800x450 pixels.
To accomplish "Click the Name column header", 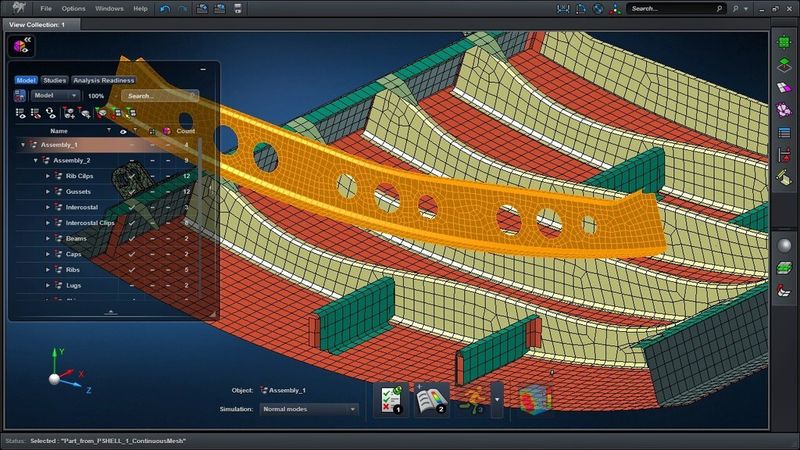I will coord(59,131).
